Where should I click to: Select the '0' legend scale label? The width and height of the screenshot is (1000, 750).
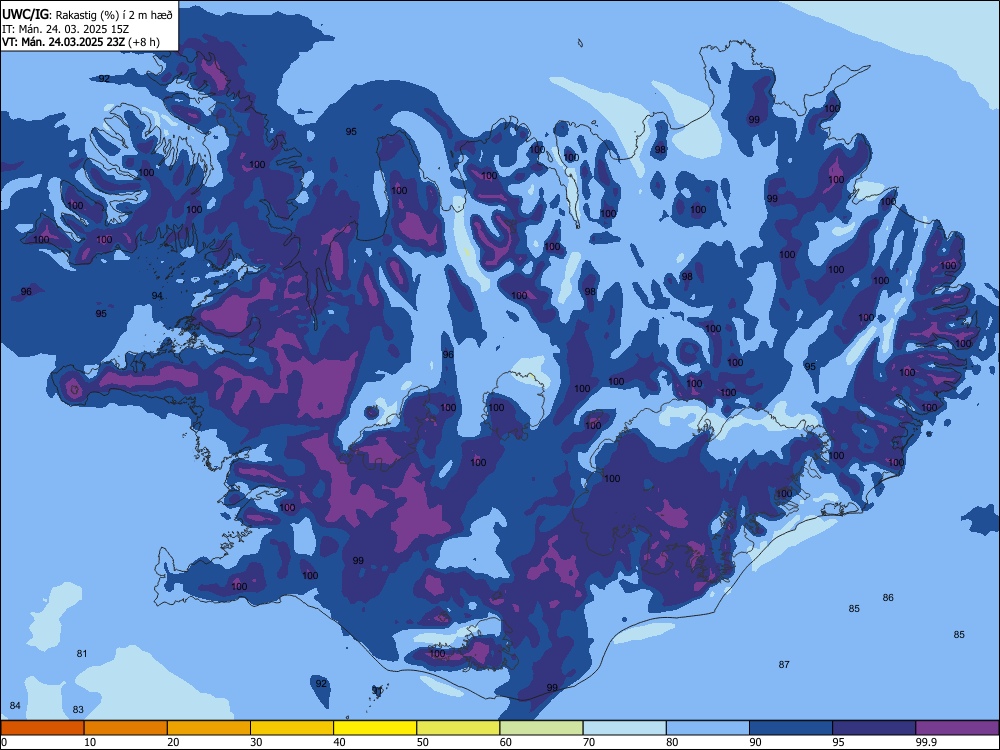point(4,742)
